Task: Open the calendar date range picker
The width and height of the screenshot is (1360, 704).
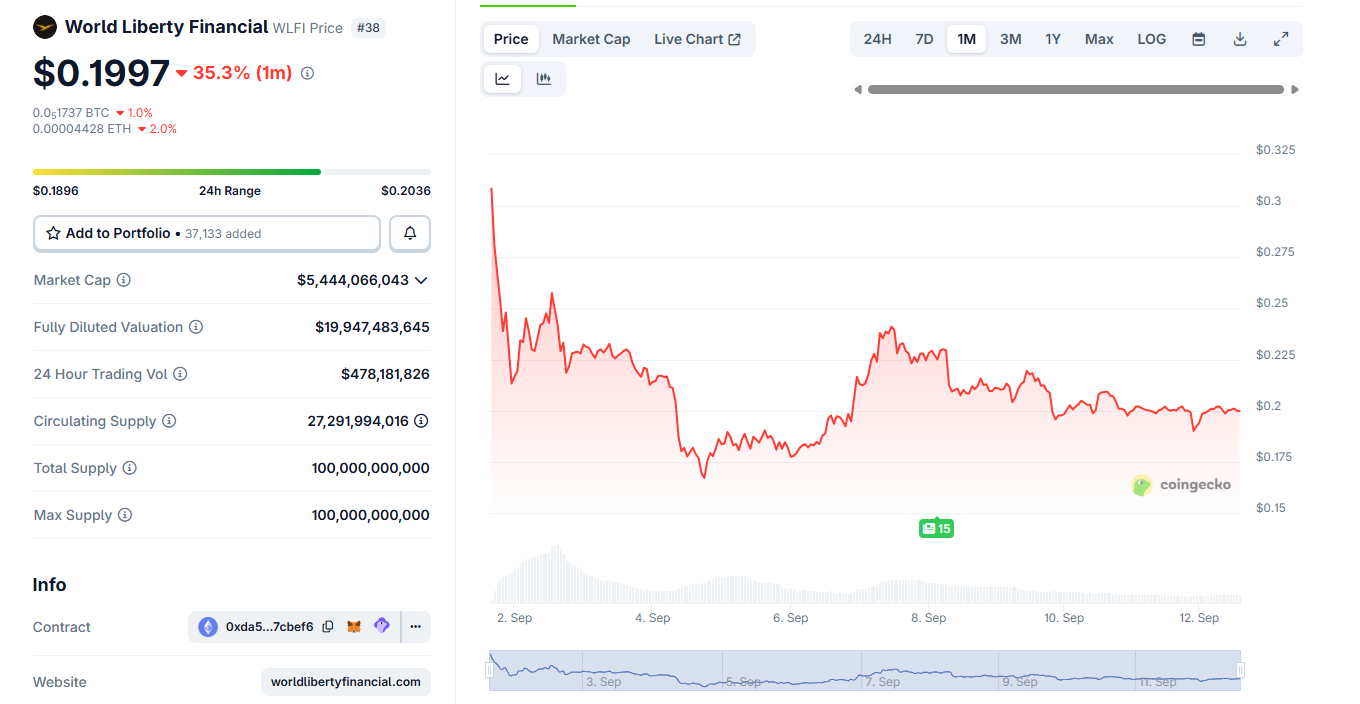Action: (1199, 39)
